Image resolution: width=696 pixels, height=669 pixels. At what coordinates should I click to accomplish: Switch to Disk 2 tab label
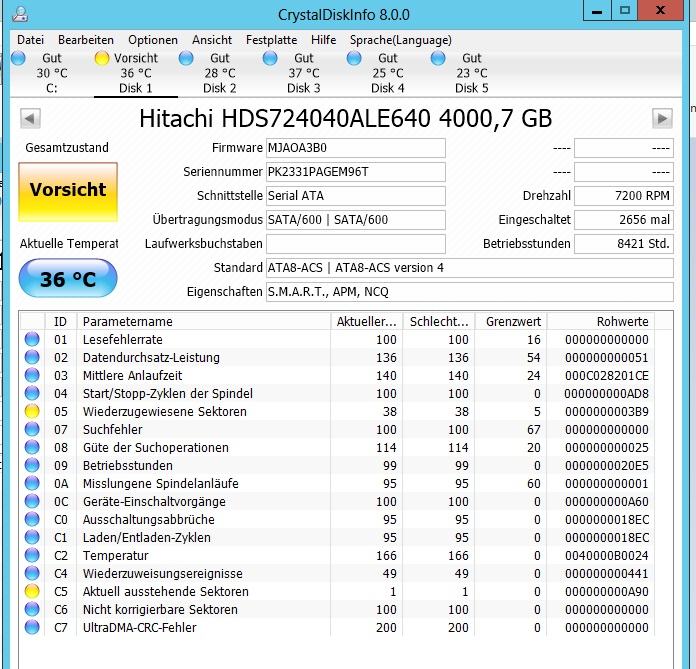coord(219,88)
